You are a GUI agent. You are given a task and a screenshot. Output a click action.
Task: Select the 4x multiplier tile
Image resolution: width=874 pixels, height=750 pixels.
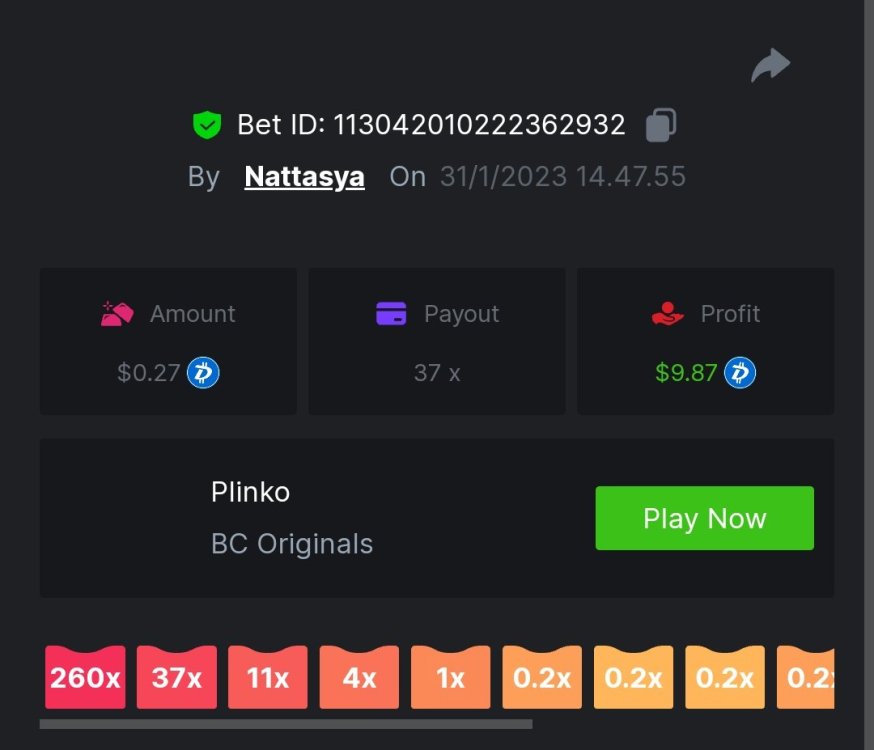coord(359,678)
